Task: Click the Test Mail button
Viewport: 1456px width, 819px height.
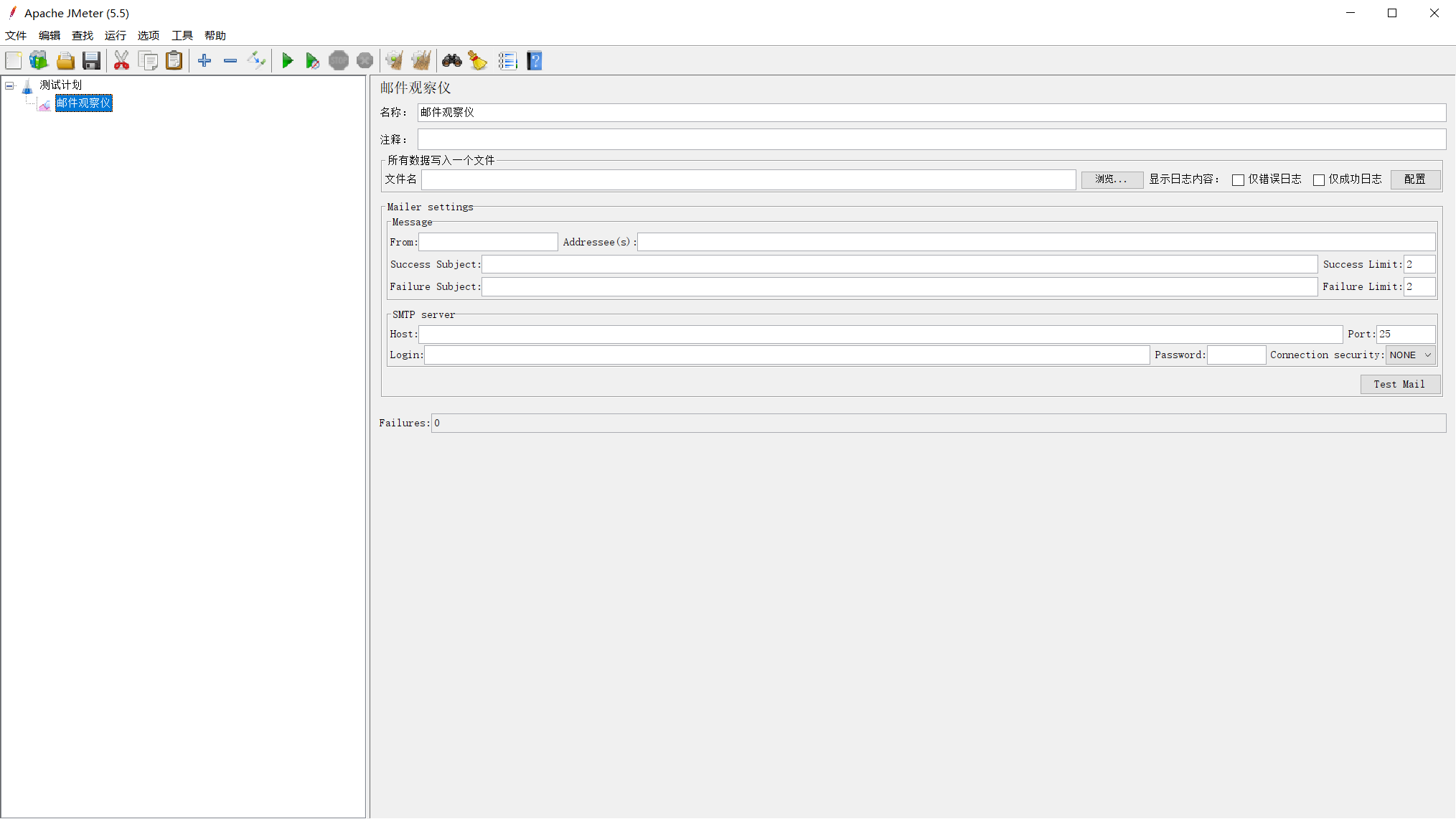Action: 1400,385
